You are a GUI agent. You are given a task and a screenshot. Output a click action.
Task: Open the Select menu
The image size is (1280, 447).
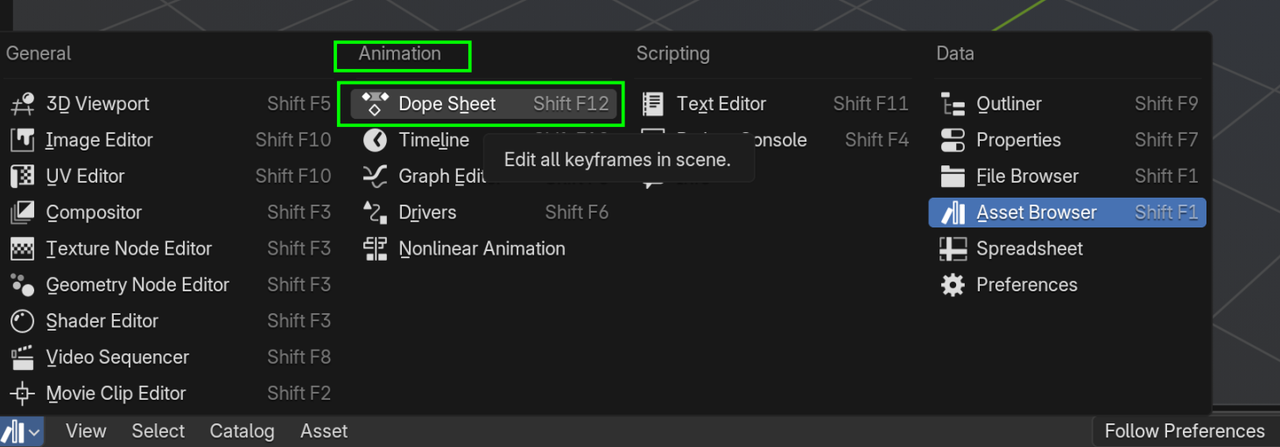(x=158, y=432)
